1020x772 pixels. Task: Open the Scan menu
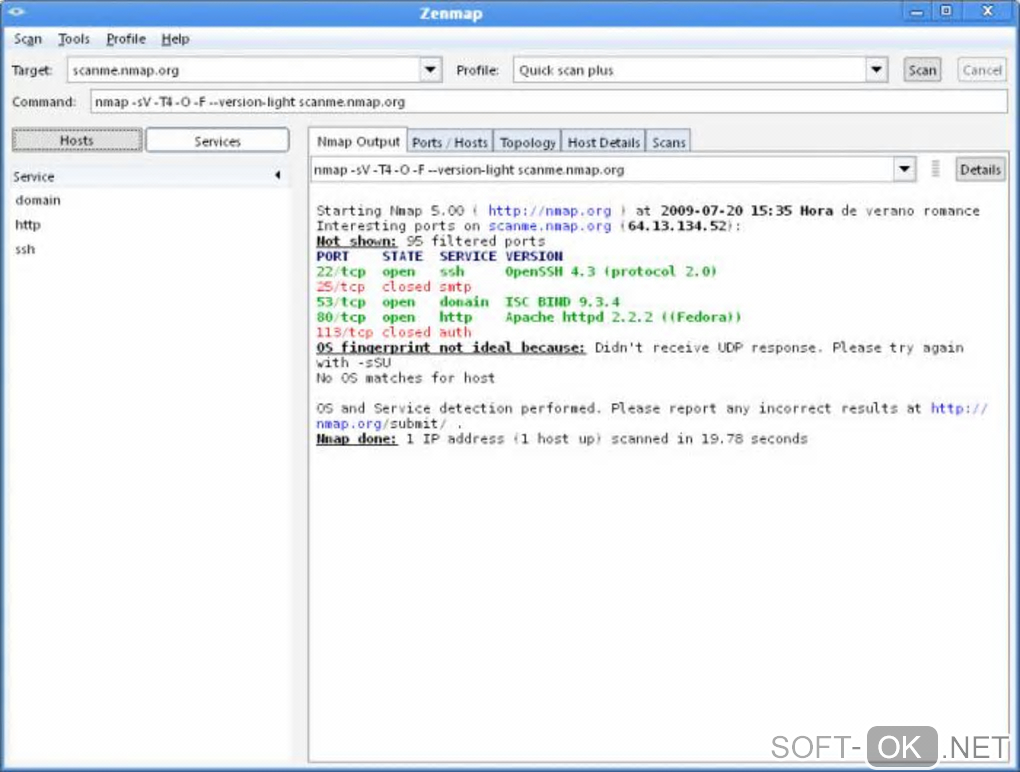tap(28, 39)
